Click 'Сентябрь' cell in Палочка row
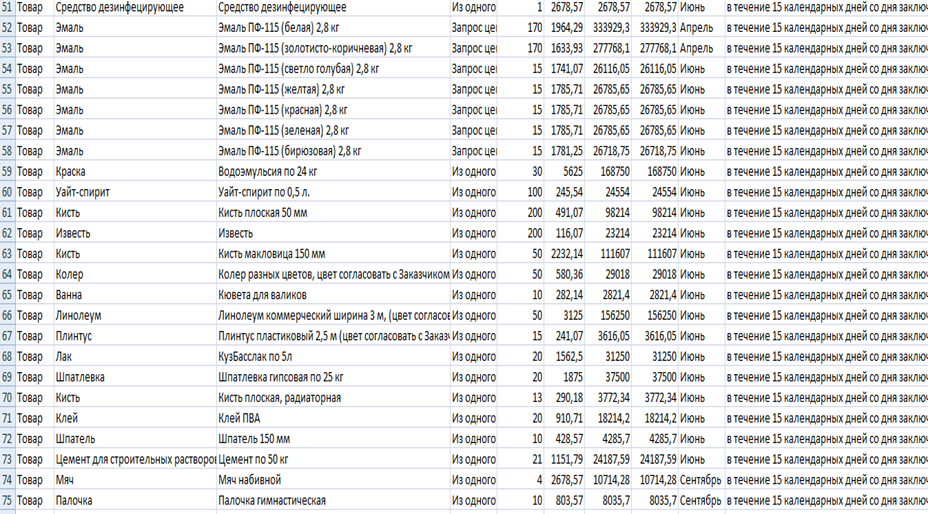Screen dimensions: 928x514 pyautogui.click(x=701, y=500)
